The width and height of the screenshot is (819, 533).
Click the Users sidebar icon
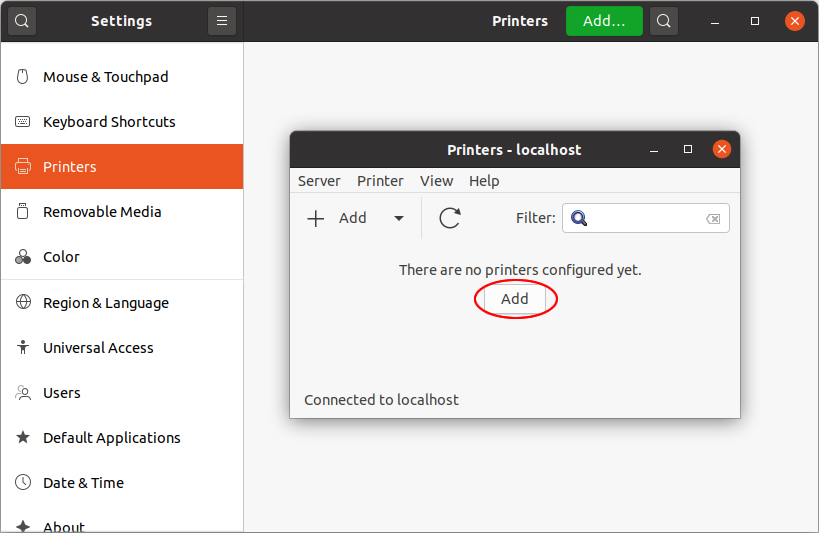pyautogui.click(x=23, y=392)
